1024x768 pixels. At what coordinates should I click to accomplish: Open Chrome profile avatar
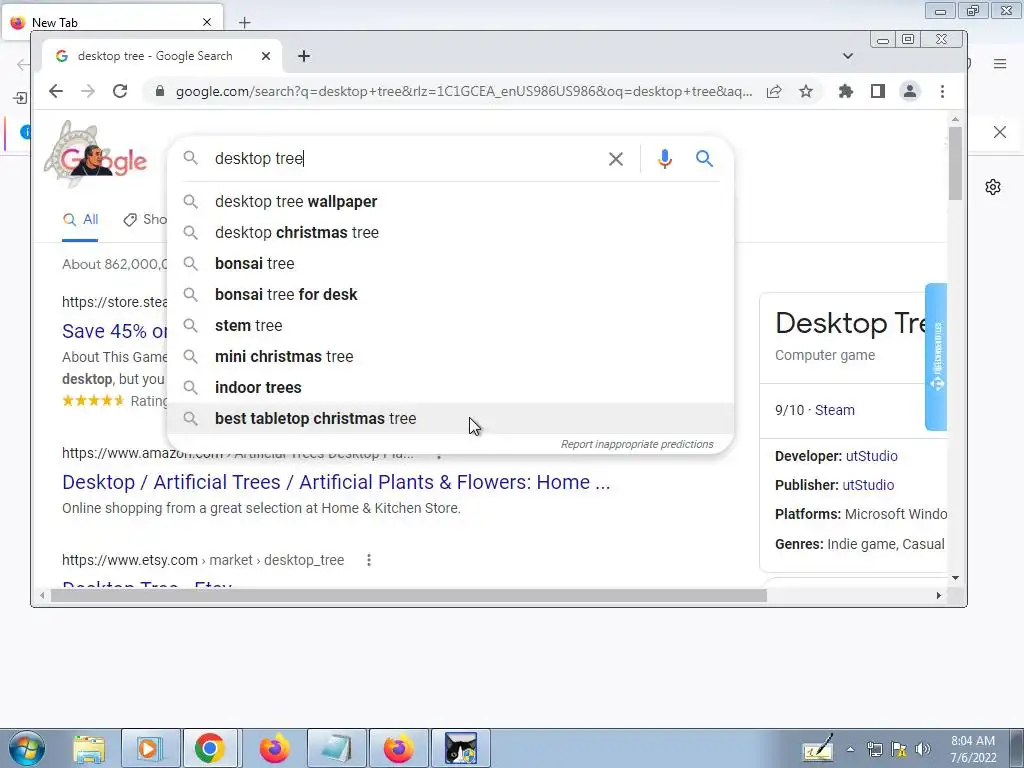coord(910,91)
